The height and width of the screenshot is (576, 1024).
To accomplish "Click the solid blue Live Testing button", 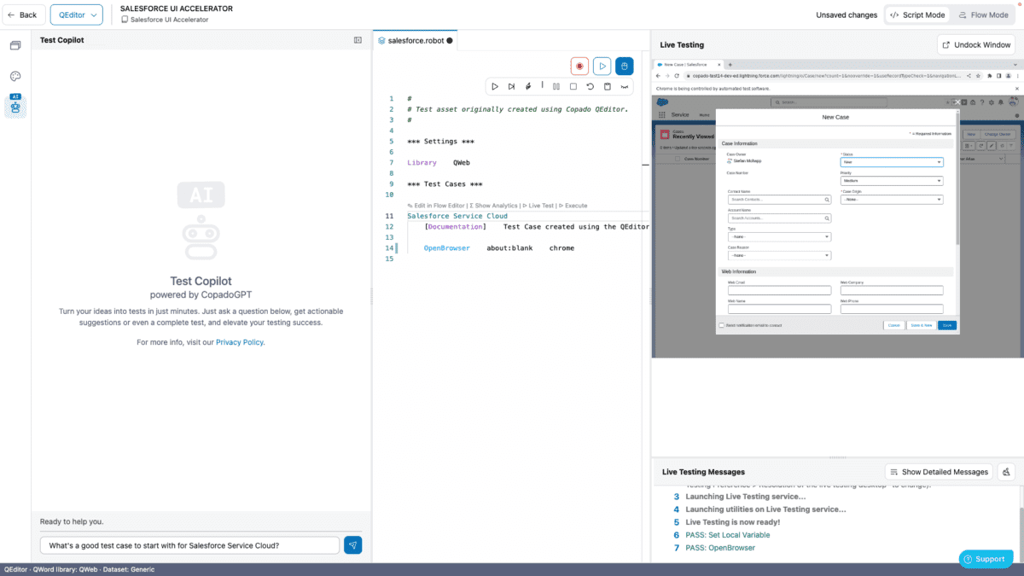I will 624,66.
